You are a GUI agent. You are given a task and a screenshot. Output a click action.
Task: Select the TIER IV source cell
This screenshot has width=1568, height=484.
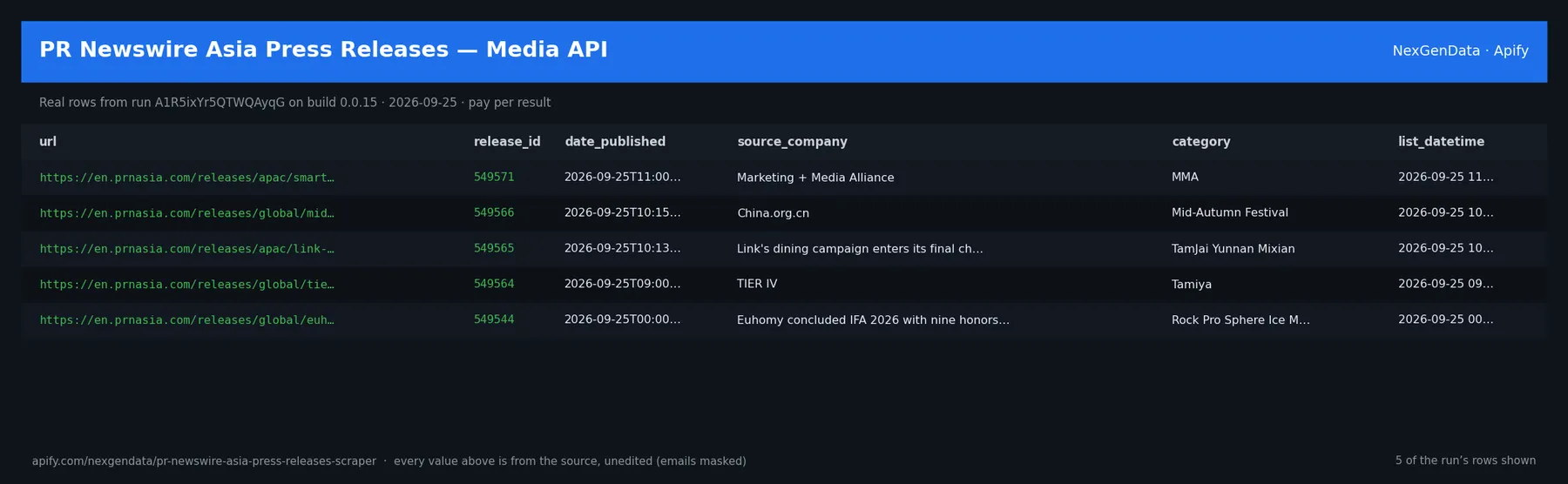pyautogui.click(x=757, y=284)
